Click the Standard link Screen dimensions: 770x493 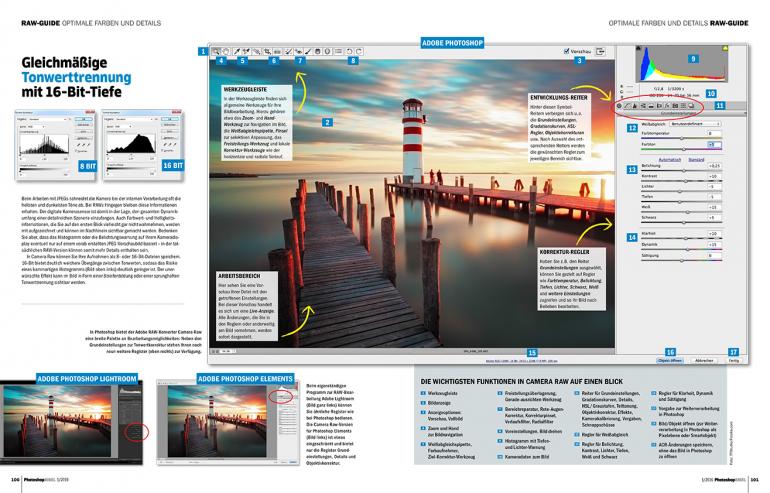coord(696,160)
